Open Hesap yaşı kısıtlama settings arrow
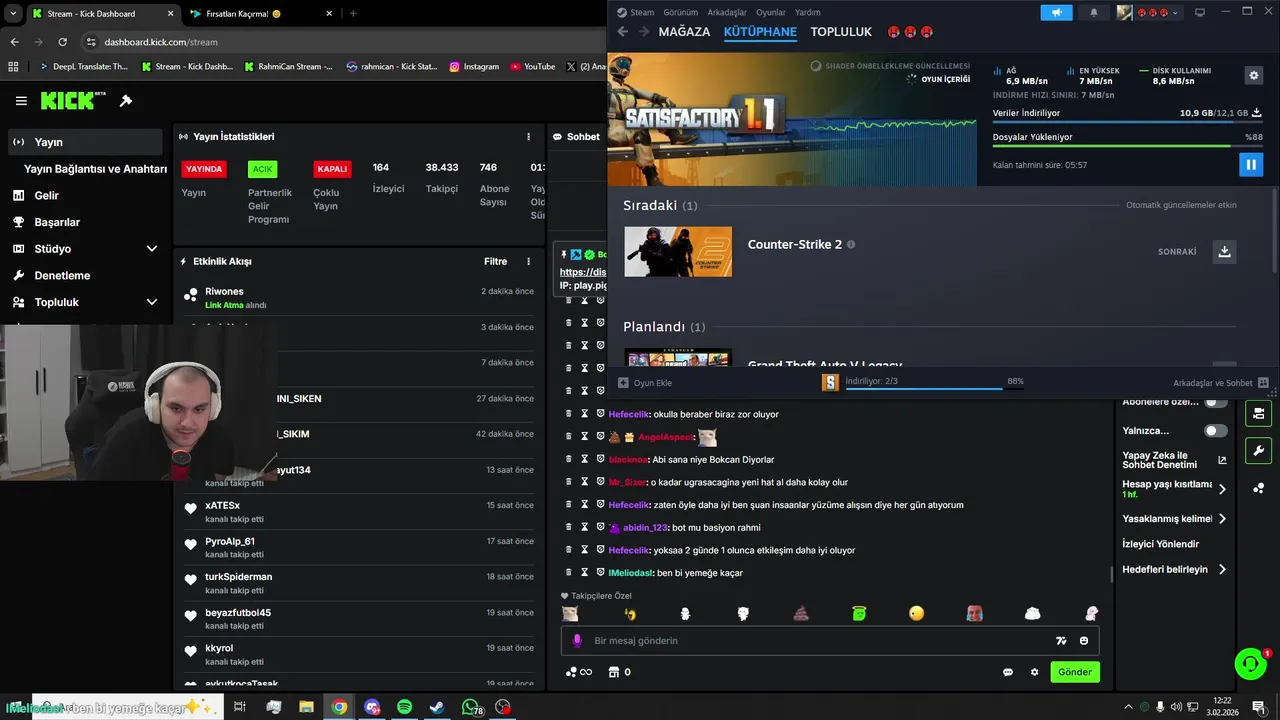1280x720 pixels. (x=1222, y=489)
